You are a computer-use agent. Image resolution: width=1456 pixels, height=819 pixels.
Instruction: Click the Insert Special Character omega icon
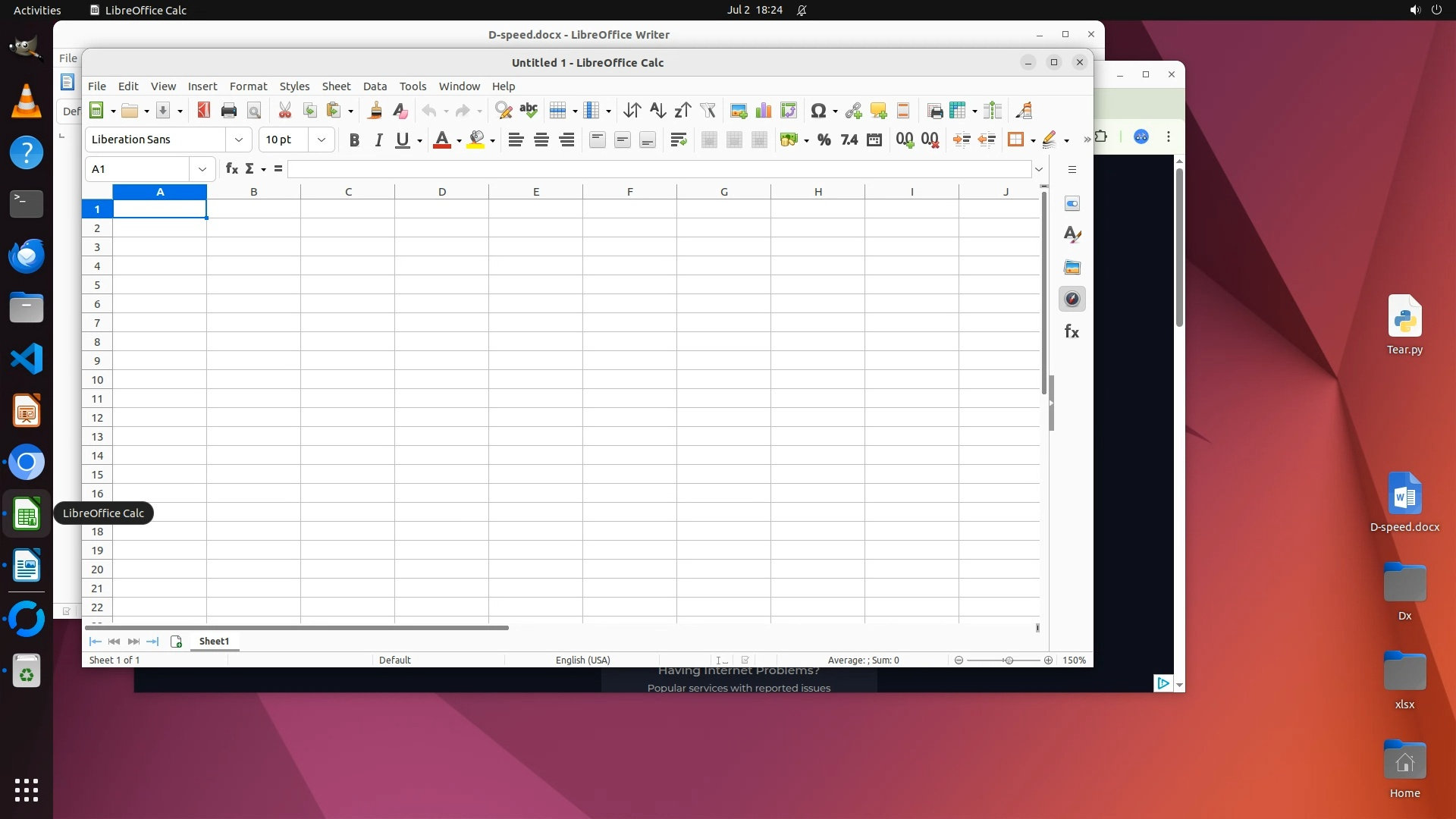point(817,111)
